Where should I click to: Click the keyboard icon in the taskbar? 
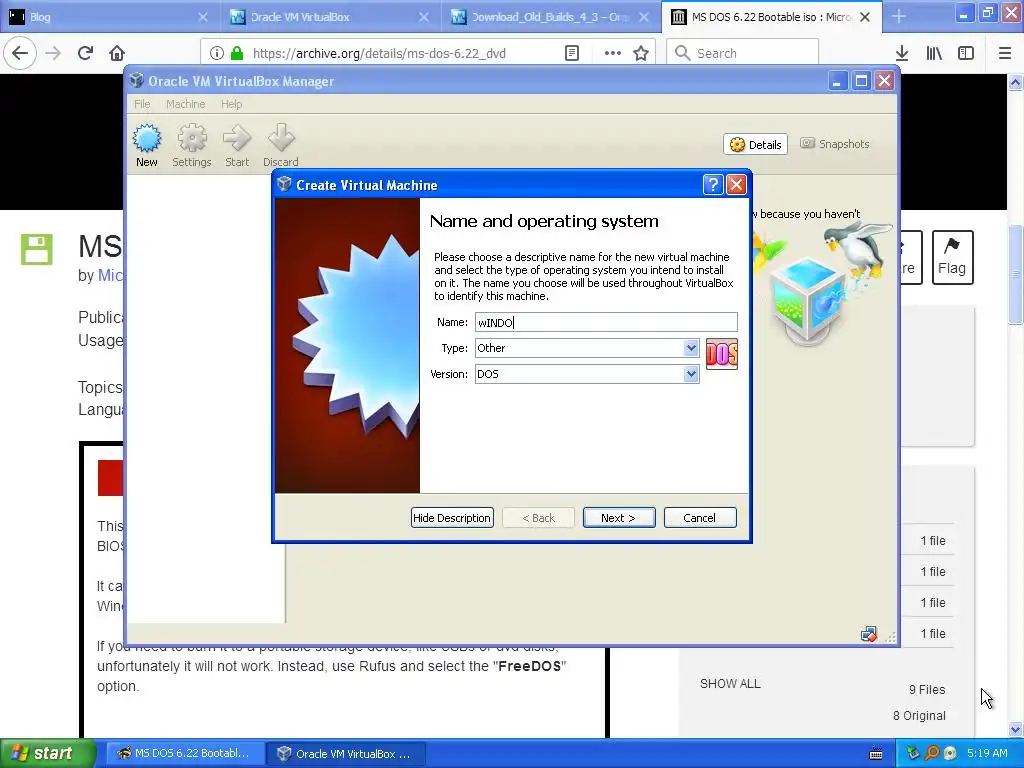coord(876,754)
